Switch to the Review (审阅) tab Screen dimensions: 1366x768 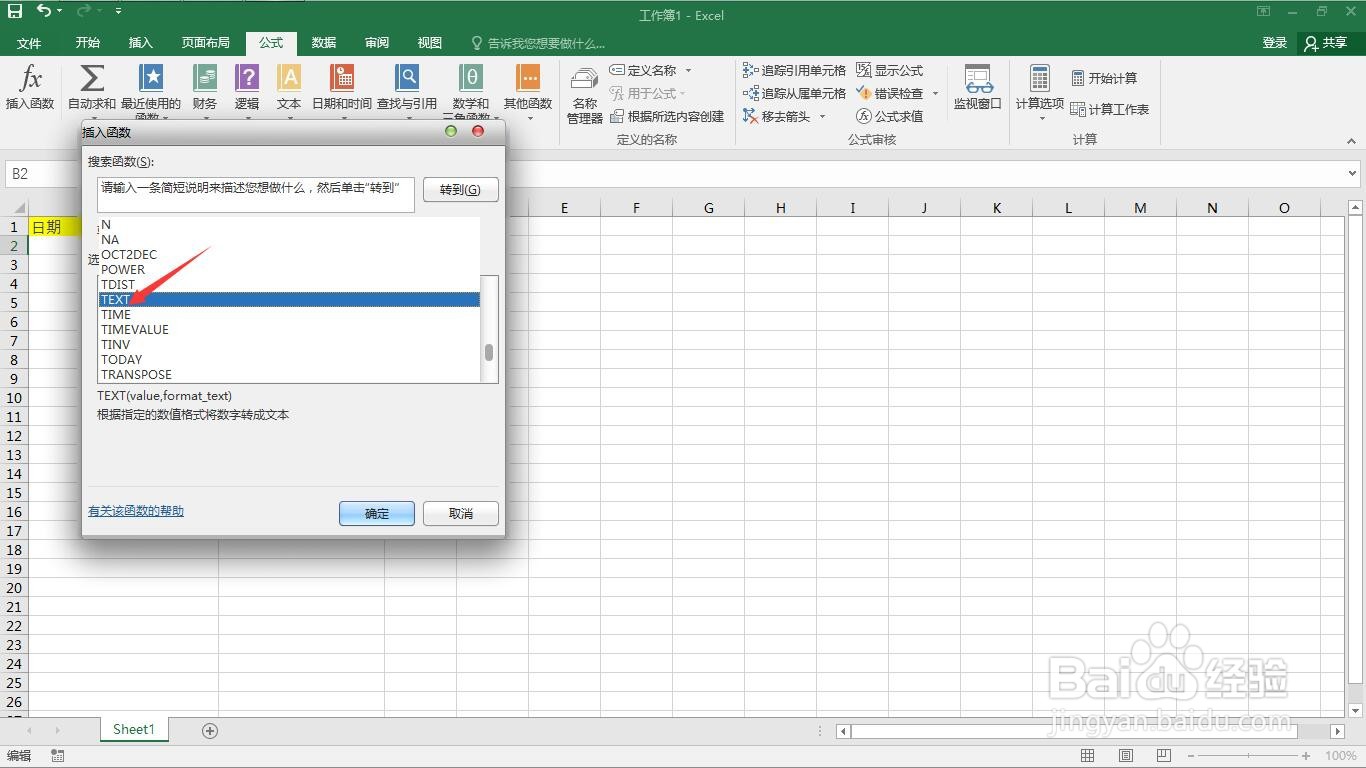tap(377, 43)
